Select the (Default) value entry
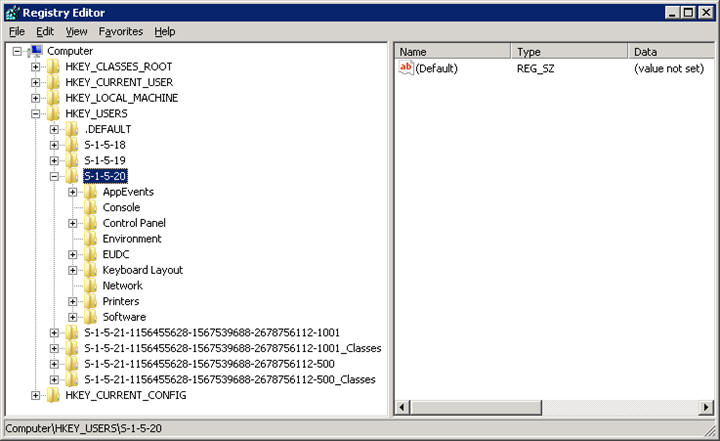Screen dimensions: 720x441 436,68
